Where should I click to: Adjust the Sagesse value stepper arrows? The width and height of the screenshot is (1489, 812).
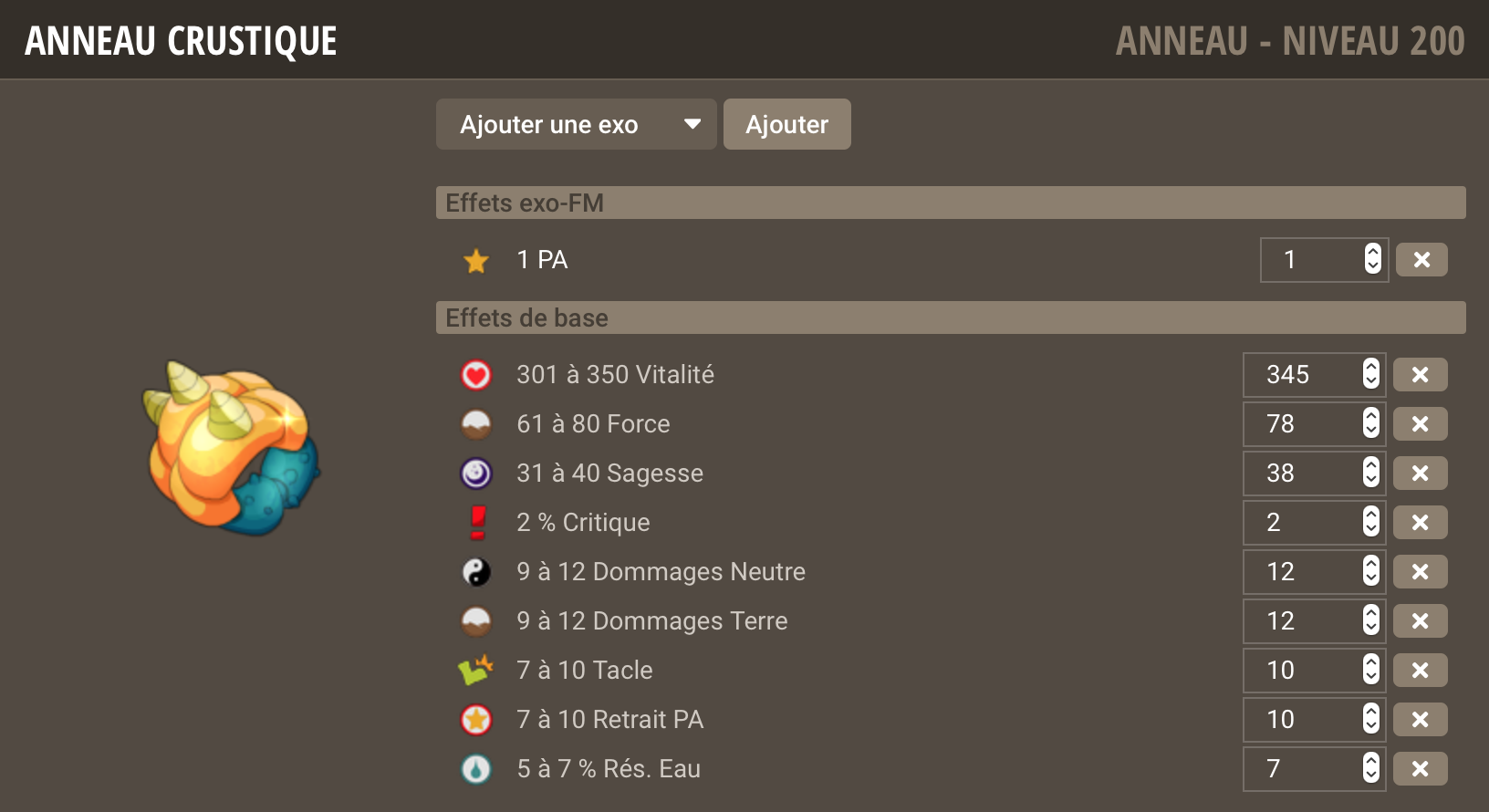pos(1371,473)
